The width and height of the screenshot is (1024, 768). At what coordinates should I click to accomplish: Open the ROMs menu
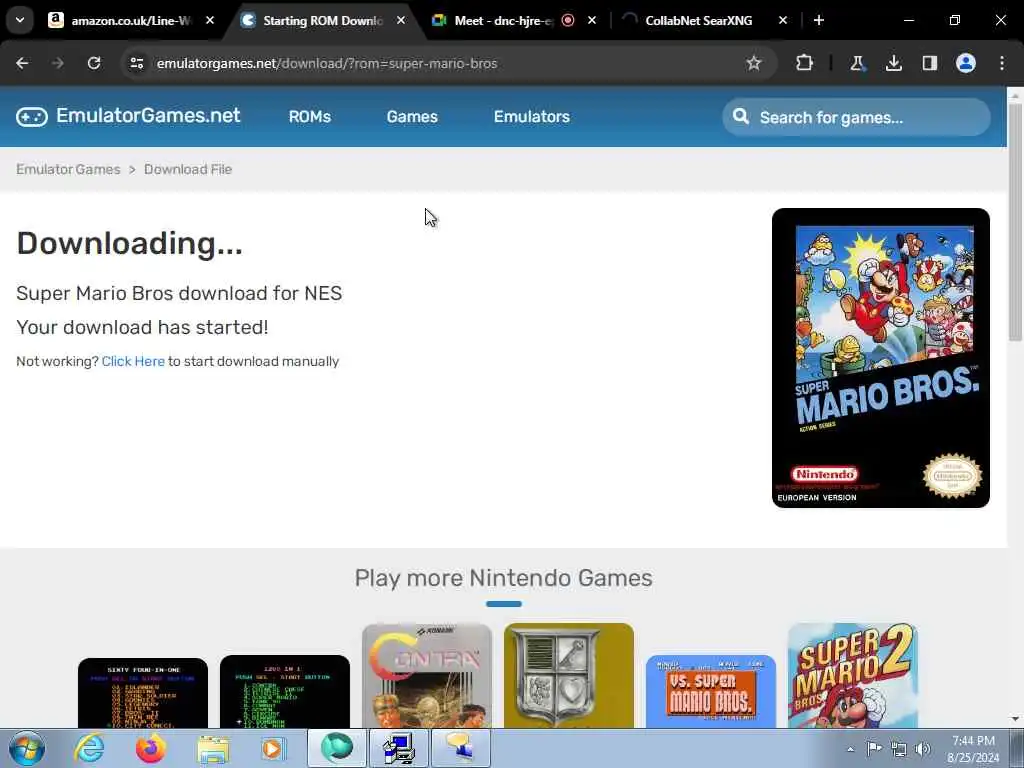(310, 117)
